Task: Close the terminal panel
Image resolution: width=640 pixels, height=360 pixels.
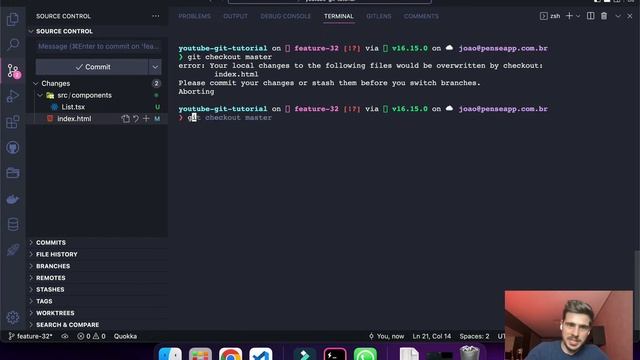Action: (629, 16)
